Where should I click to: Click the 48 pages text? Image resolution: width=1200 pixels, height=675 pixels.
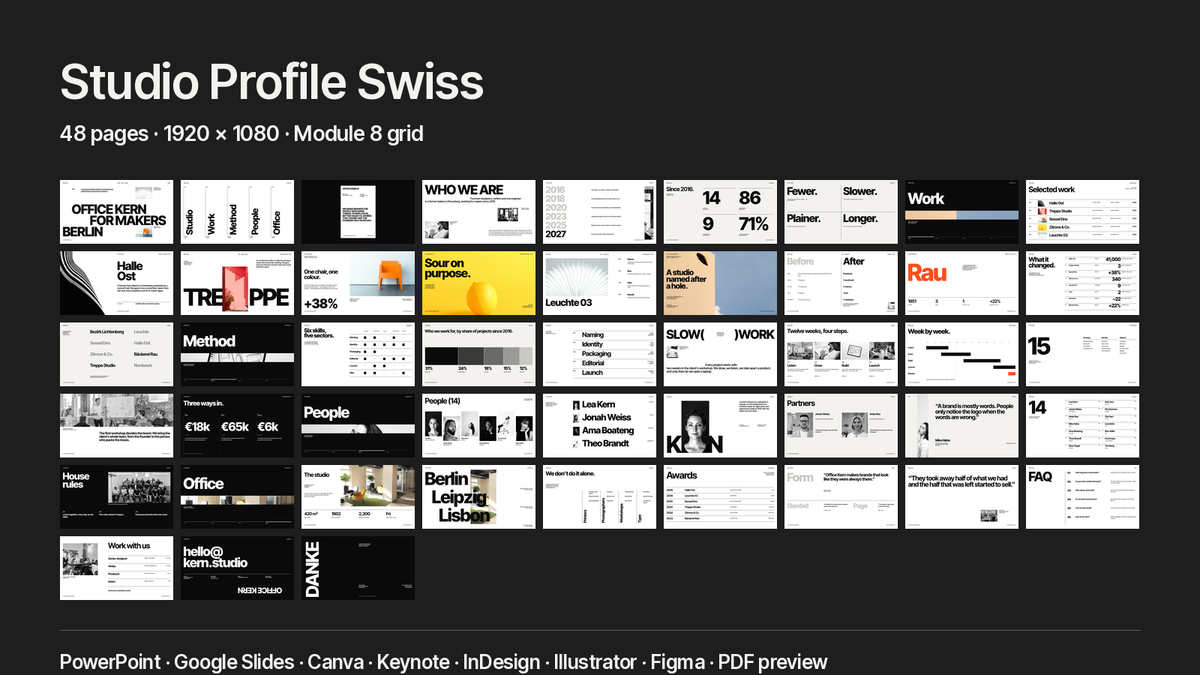click(104, 133)
